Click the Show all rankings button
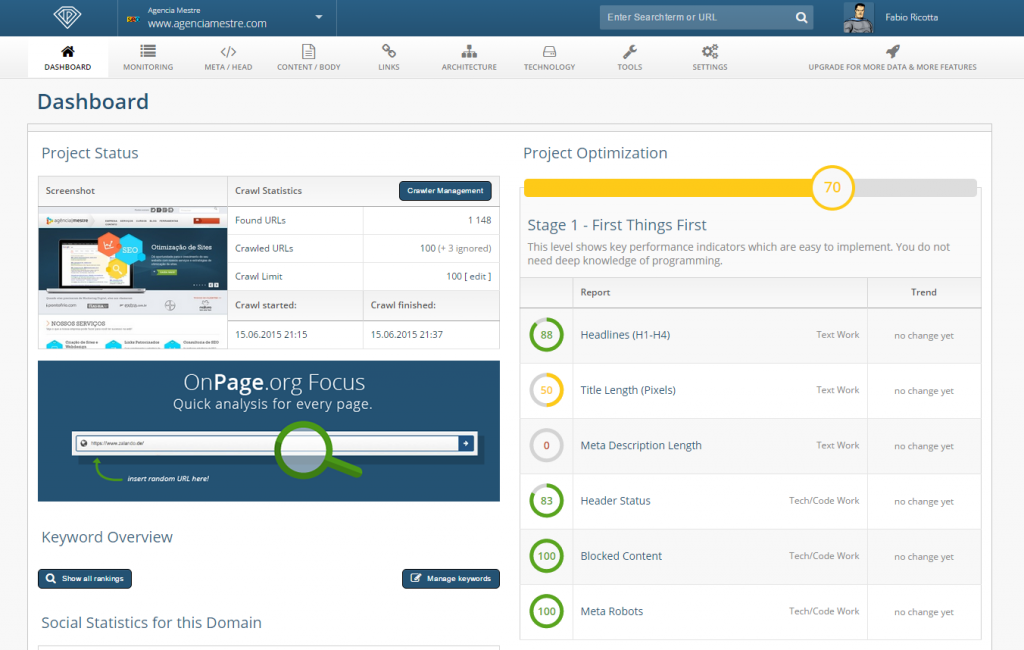This screenshot has height=650, width=1024. tap(85, 579)
